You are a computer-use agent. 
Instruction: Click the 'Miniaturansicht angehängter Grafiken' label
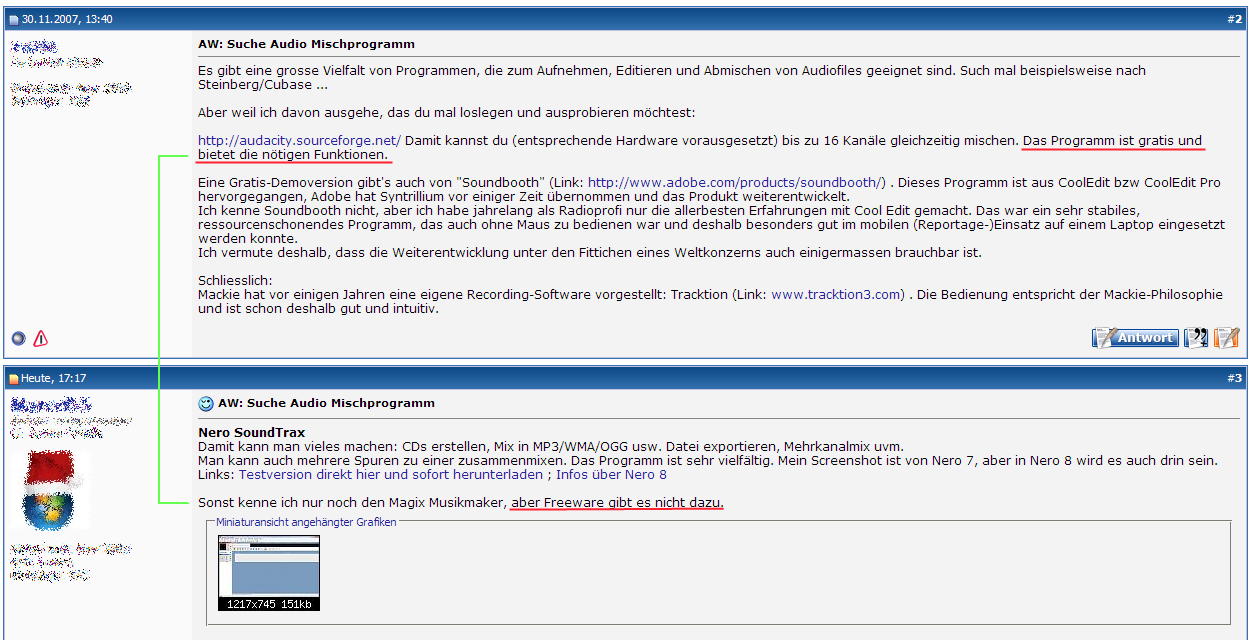pyautogui.click(x=307, y=522)
